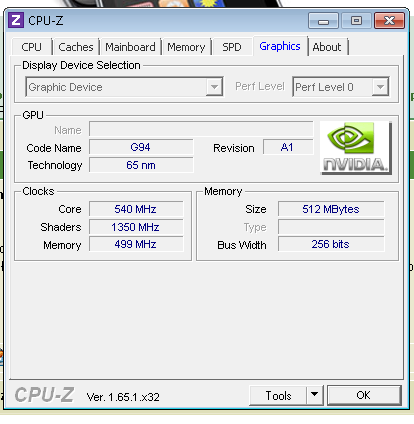Select the Graphics tab
The image size is (414, 424).
click(x=280, y=46)
